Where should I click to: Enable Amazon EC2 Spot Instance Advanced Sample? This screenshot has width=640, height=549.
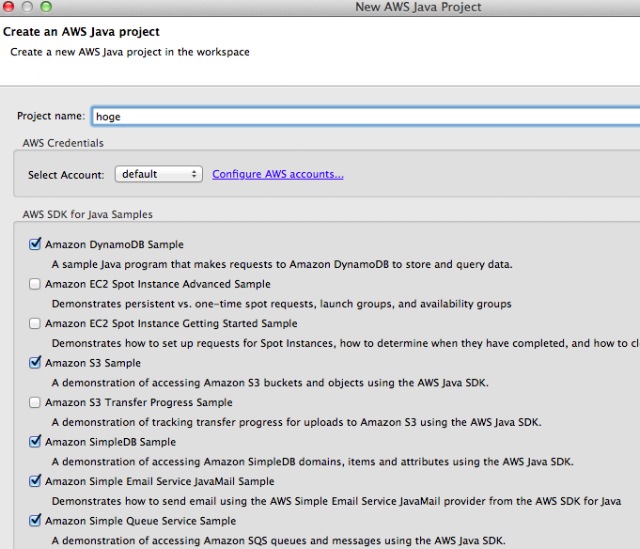35,284
